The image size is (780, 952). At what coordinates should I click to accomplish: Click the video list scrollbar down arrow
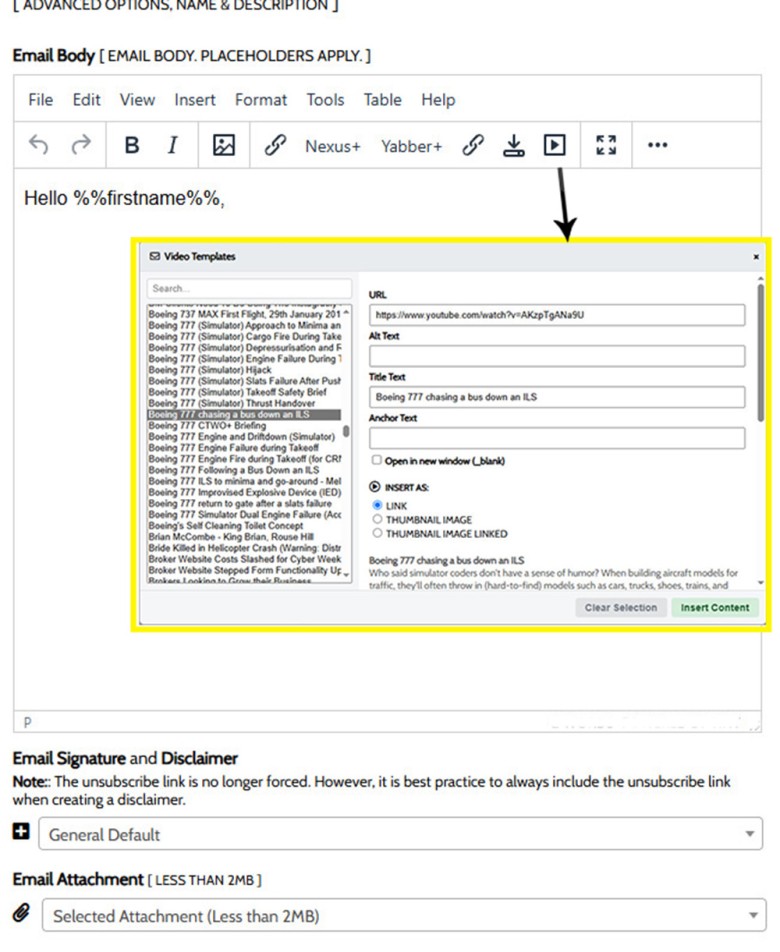coord(346,574)
